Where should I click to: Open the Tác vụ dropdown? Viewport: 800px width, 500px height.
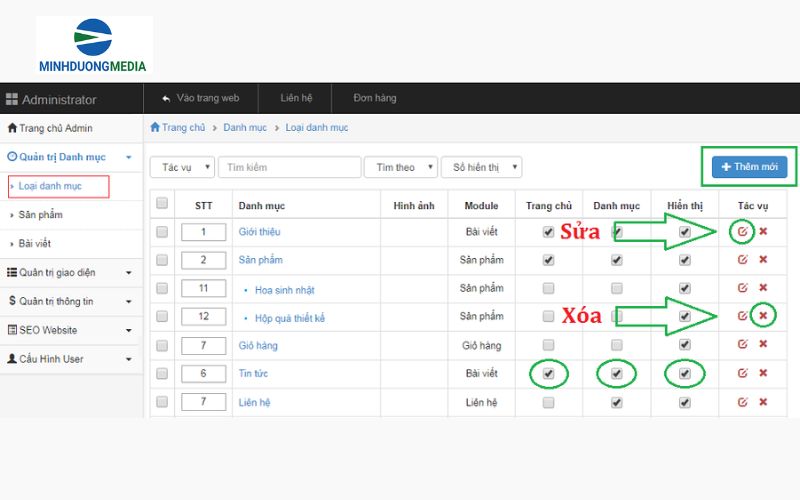[183, 167]
